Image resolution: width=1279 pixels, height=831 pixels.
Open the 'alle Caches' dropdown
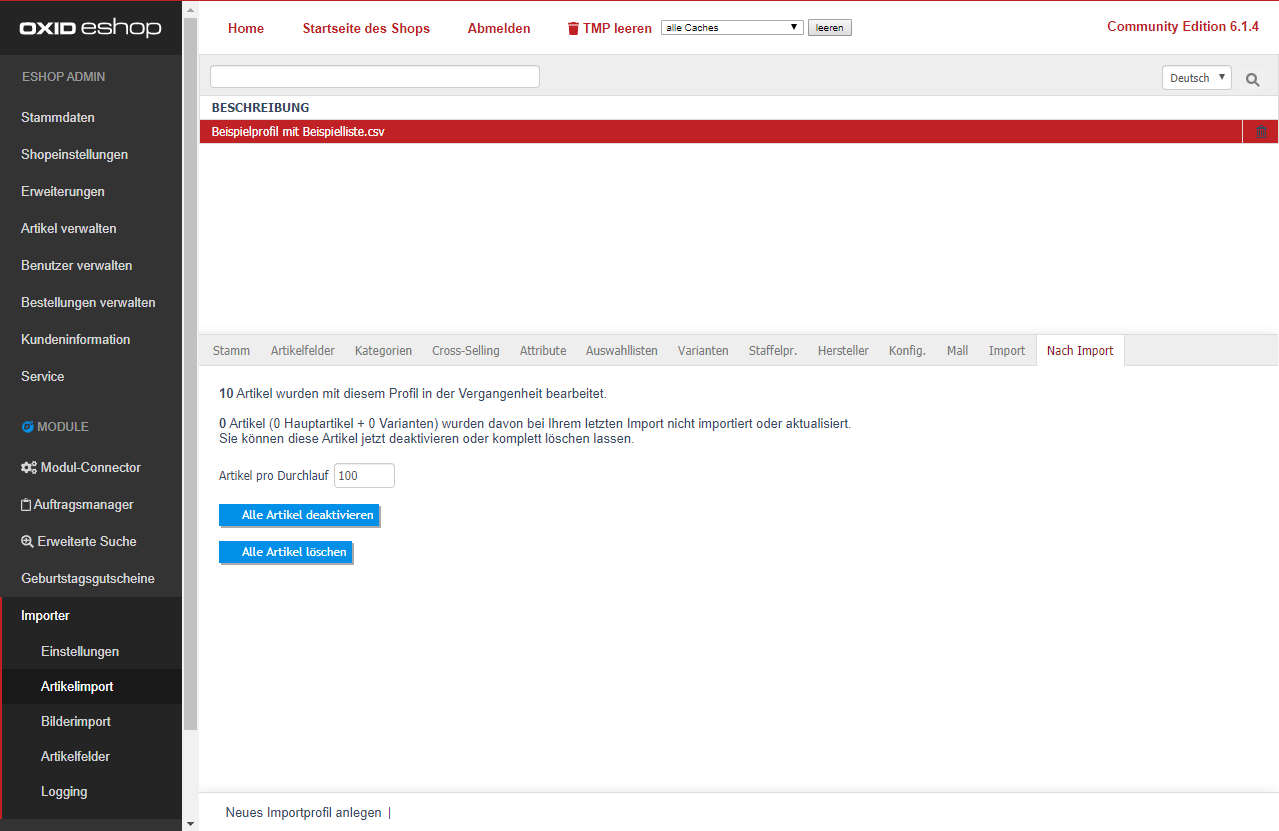pyautogui.click(x=732, y=28)
